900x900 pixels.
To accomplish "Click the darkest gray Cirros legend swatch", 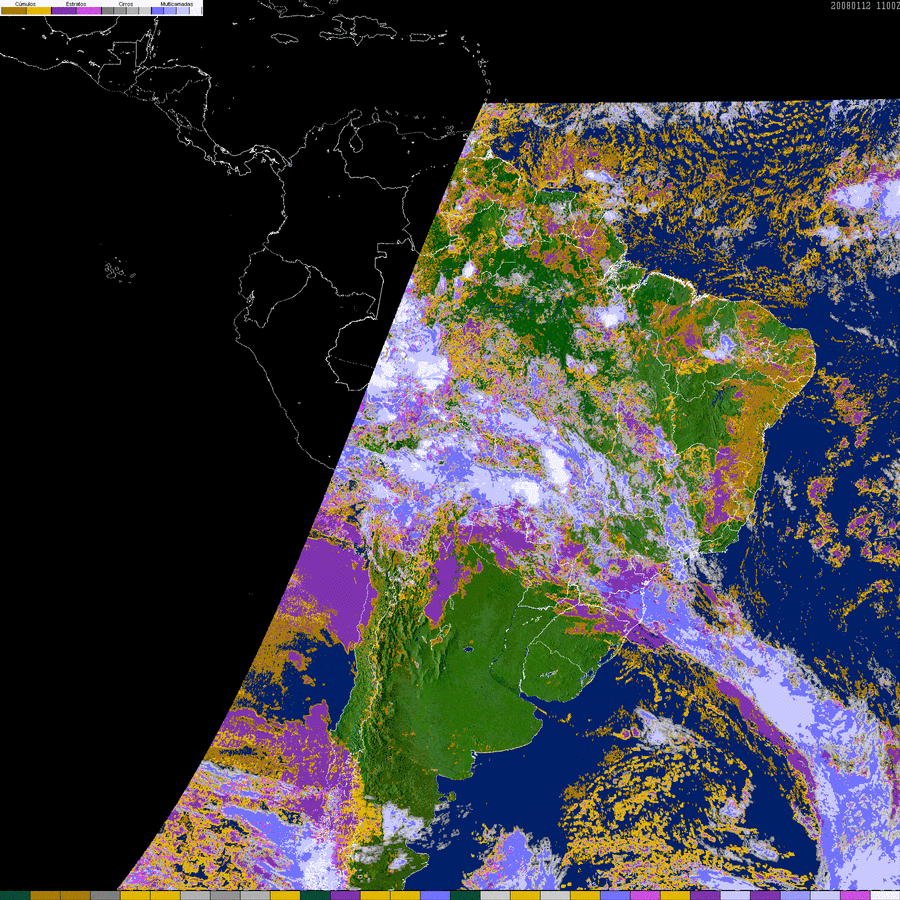I will tap(107, 10).
